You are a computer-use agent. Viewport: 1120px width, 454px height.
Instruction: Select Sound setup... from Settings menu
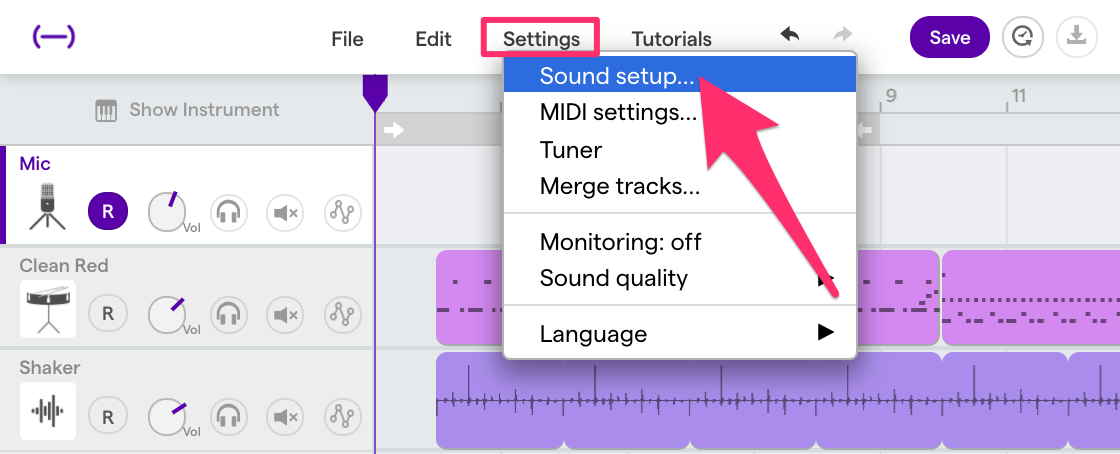tap(679, 76)
